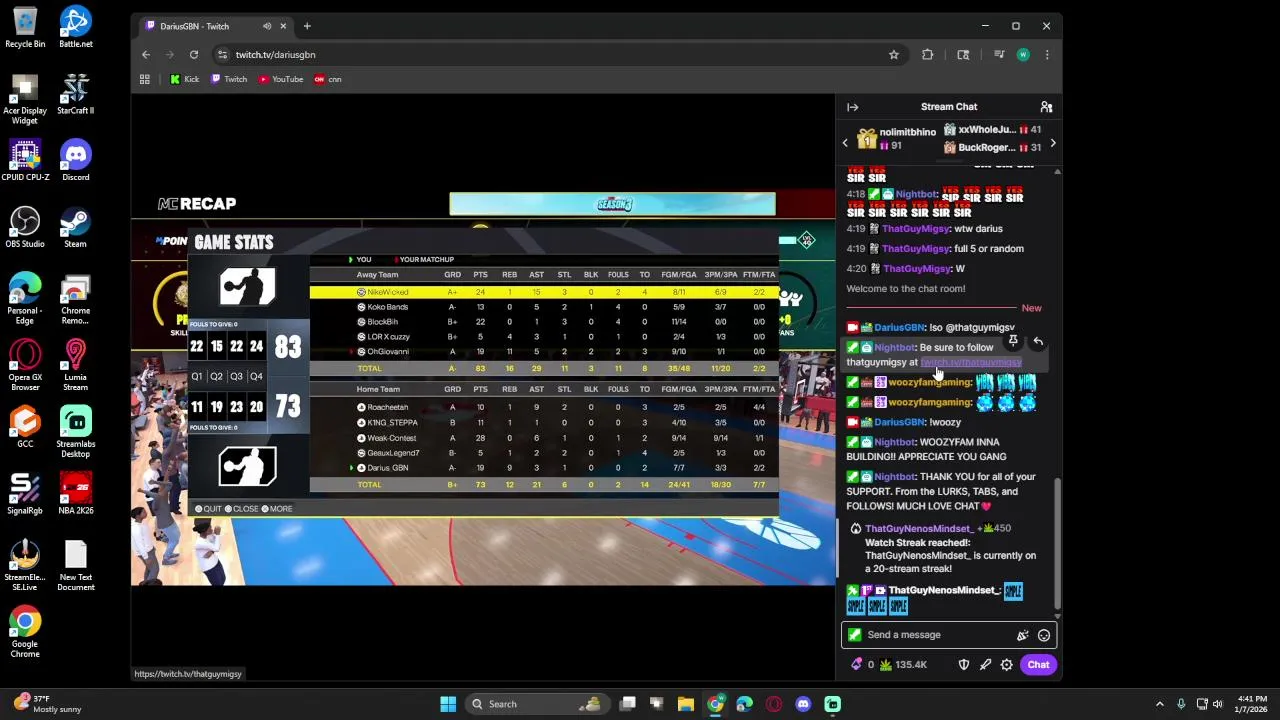Show previous gift leaderboard entries
The image size is (1280, 720).
pyautogui.click(x=845, y=143)
